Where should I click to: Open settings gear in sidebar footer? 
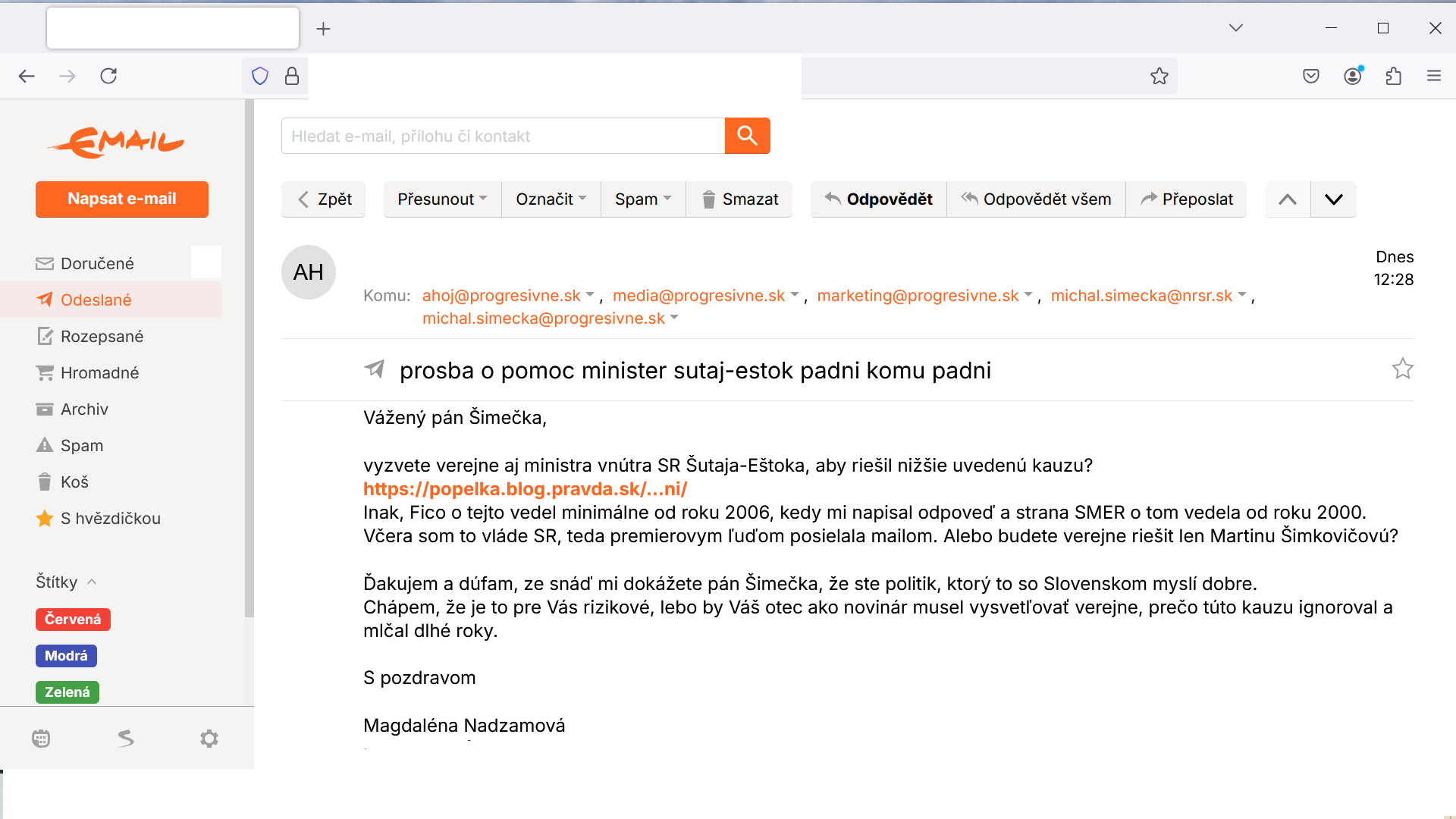tap(209, 739)
